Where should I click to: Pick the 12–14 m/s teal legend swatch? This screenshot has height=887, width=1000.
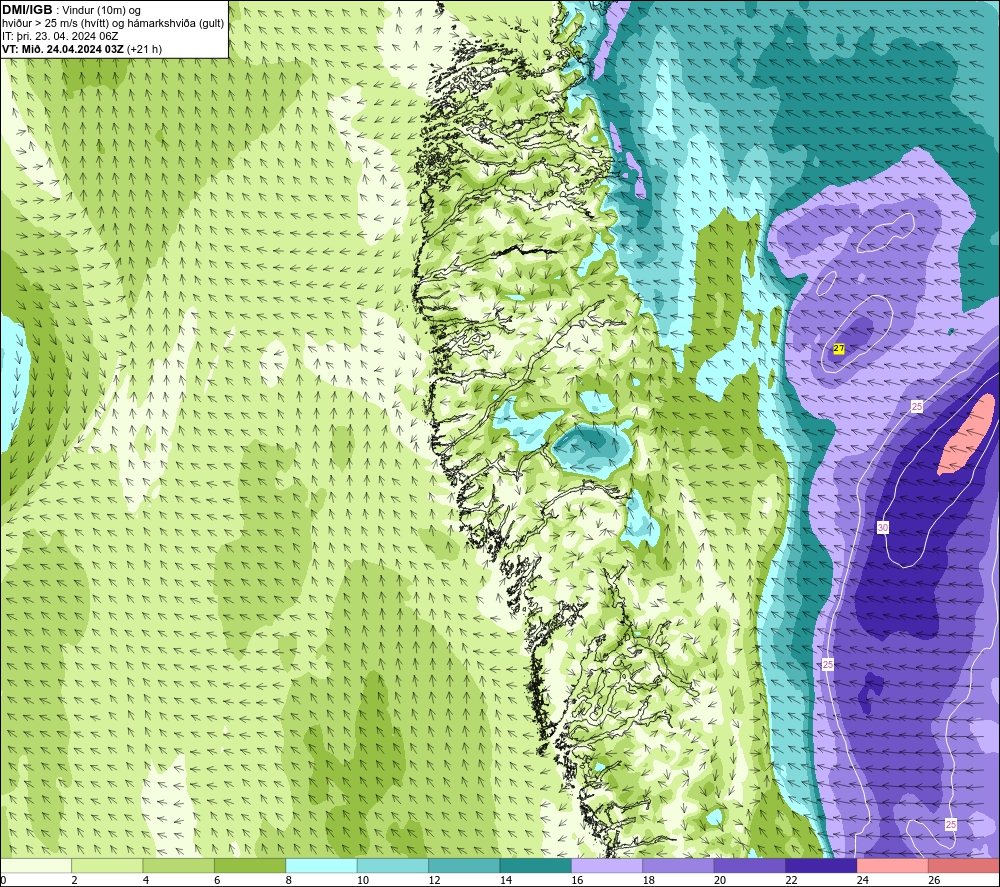pos(464,865)
